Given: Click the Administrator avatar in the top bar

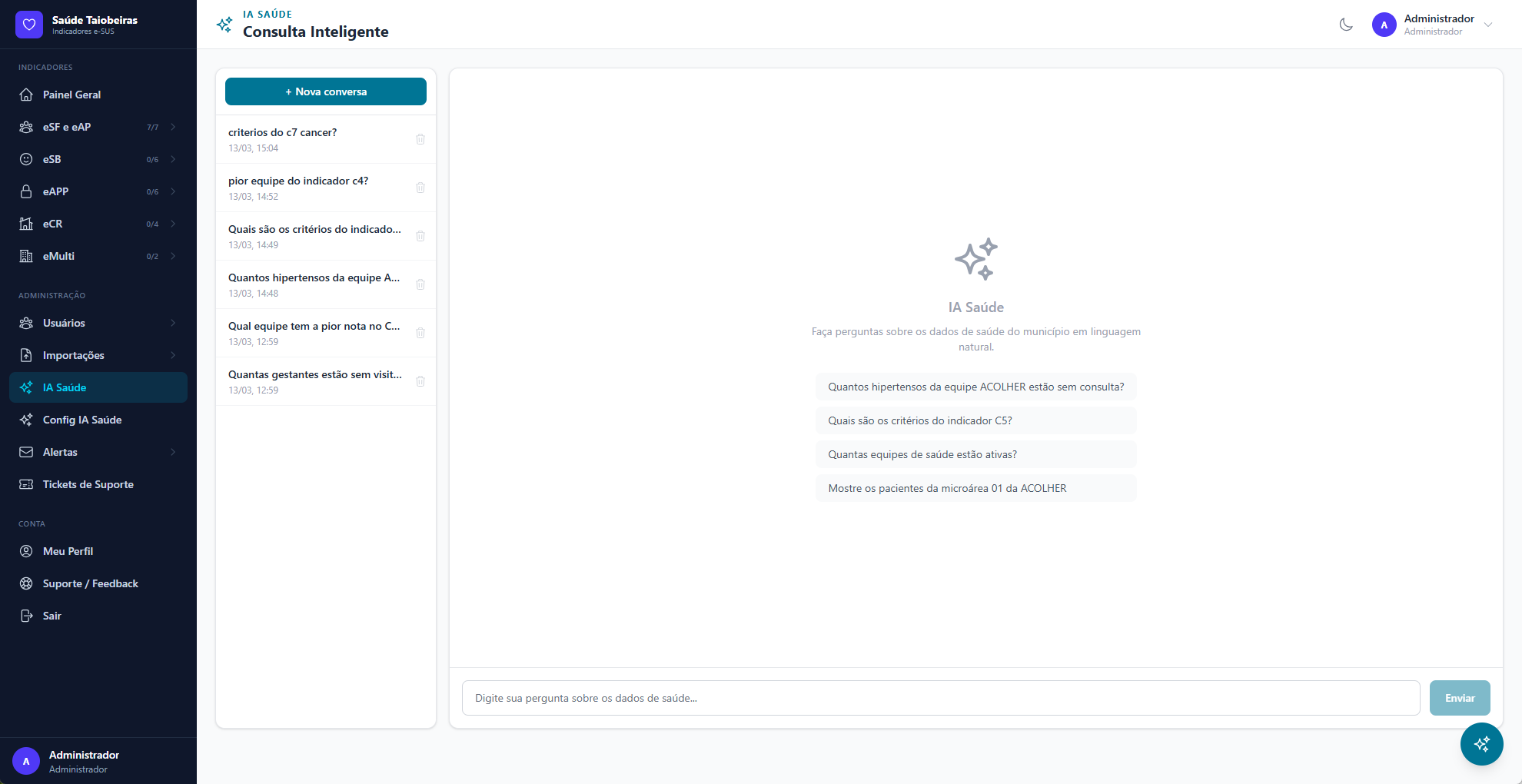Looking at the screenshot, I should pos(1384,25).
